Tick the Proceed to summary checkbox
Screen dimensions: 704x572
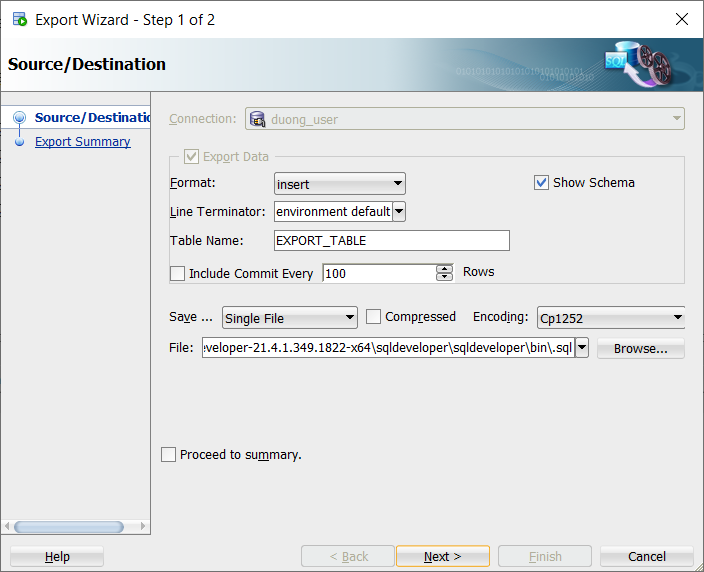point(169,455)
